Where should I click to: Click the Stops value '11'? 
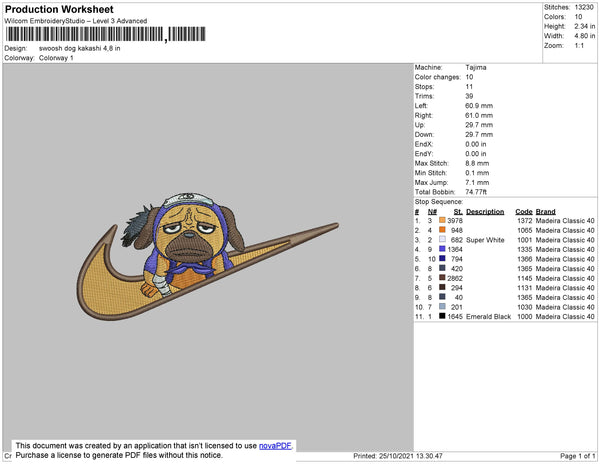point(469,86)
